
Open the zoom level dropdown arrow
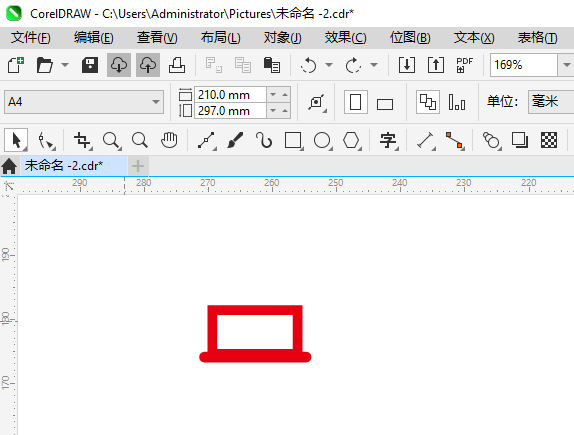click(566, 65)
